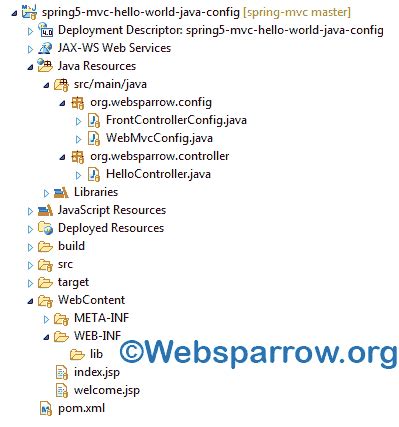Click the Deployment Descriptor icon
399x427 pixels.
click(45, 30)
